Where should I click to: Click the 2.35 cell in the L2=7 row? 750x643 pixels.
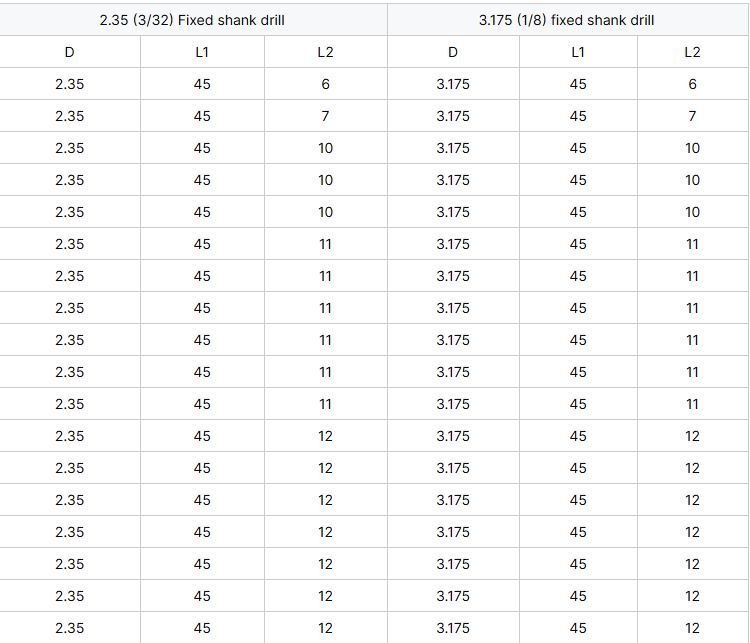[69, 116]
